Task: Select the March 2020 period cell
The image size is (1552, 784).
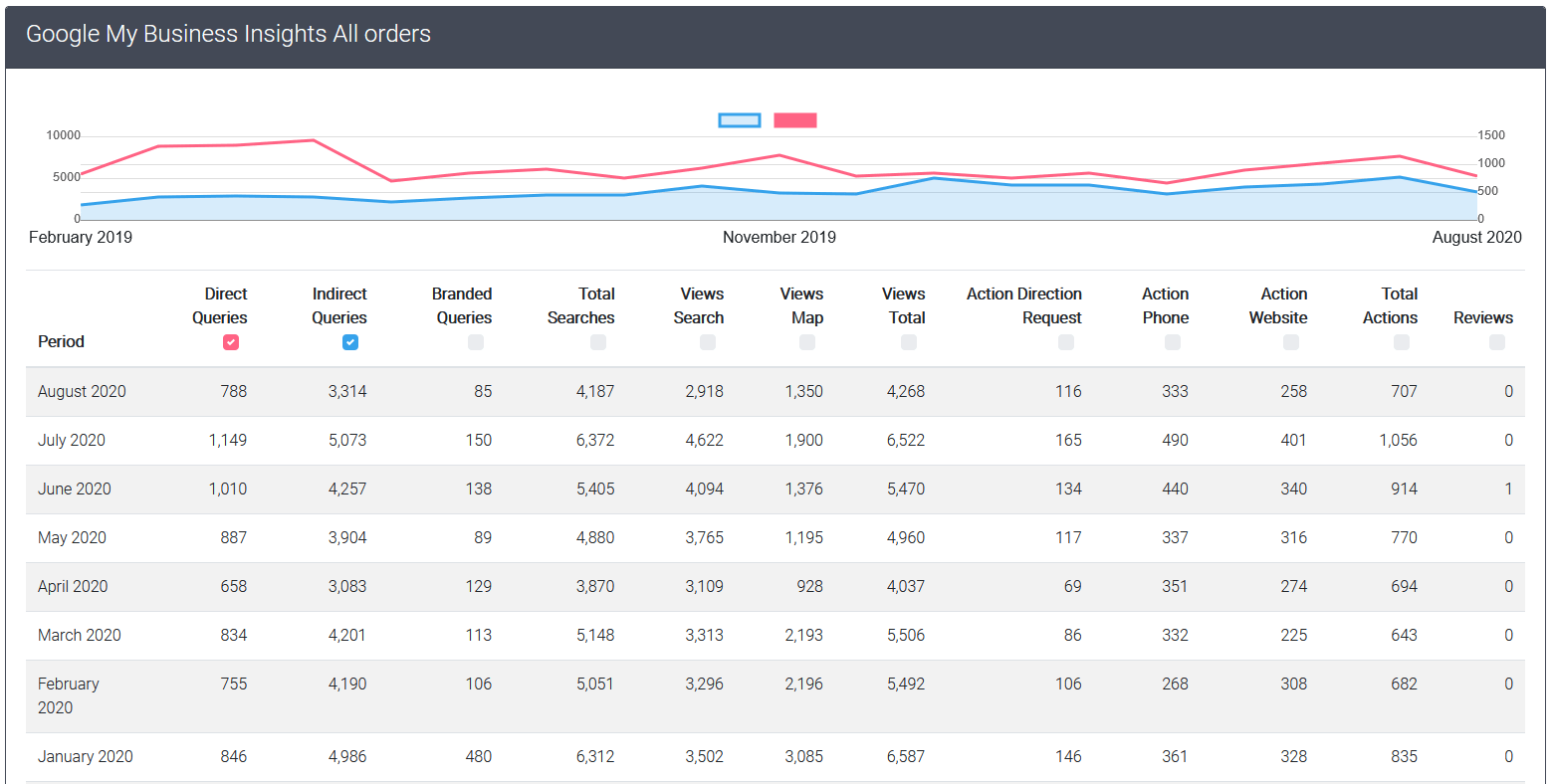Action: click(x=80, y=635)
